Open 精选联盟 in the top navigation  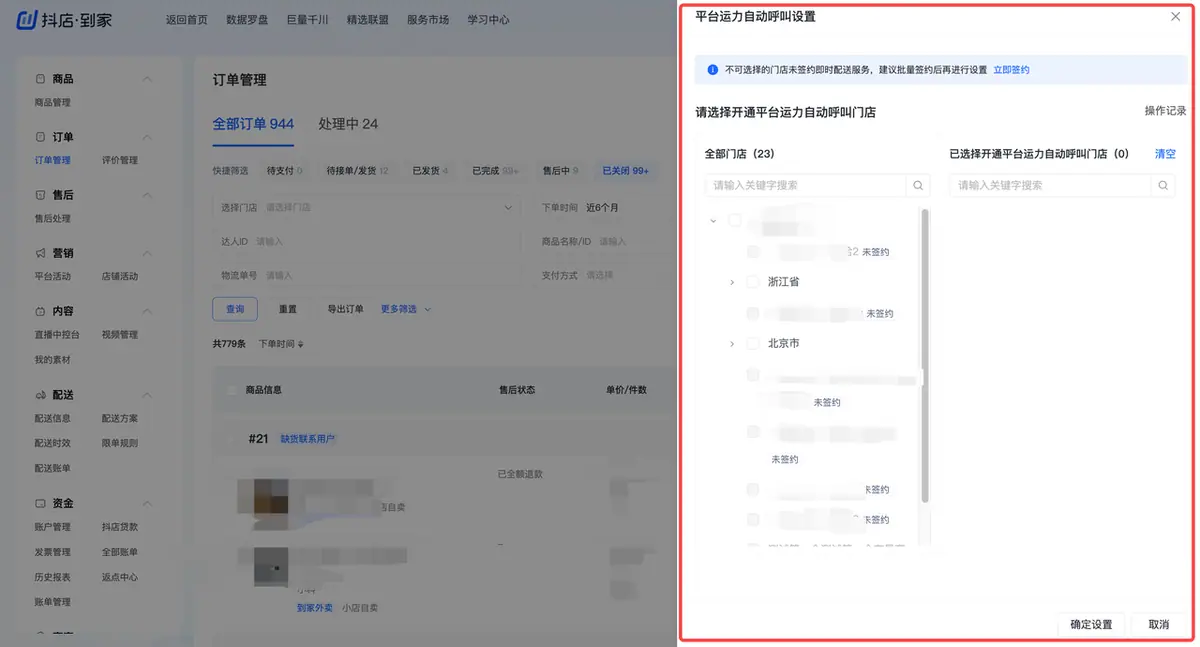click(367, 20)
